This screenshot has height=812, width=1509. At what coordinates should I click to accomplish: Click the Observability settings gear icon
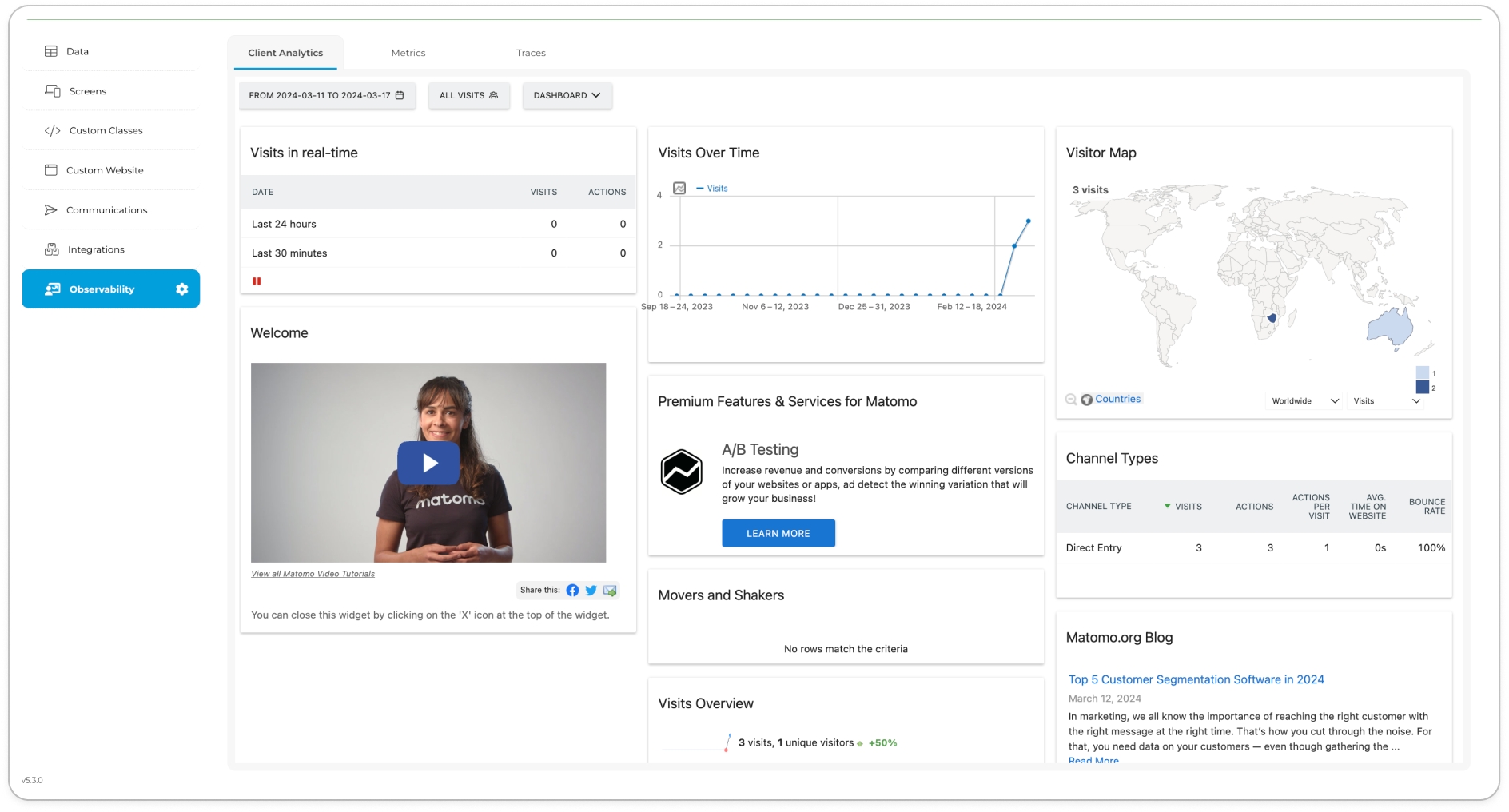pos(181,289)
